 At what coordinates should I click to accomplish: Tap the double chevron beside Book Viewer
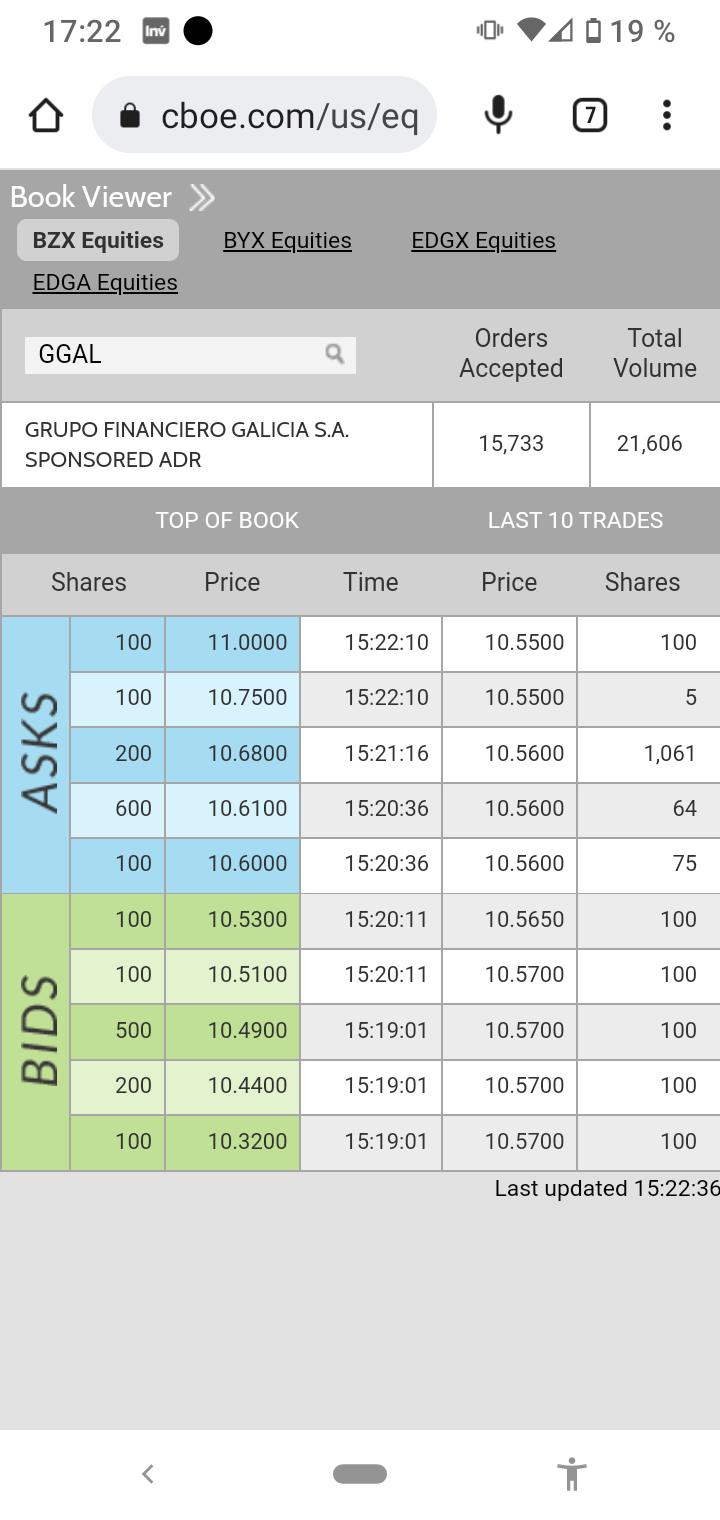[202, 198]
